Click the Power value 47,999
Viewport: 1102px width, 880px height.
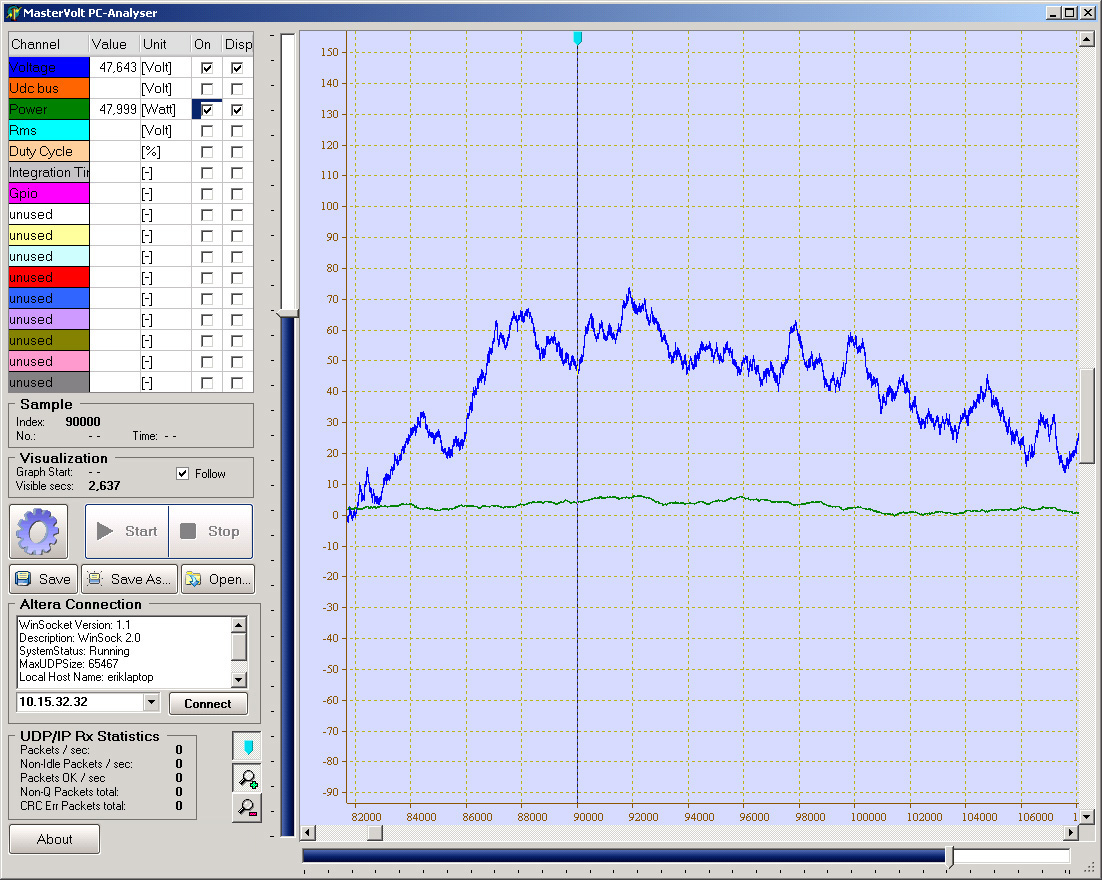(118, 110)
